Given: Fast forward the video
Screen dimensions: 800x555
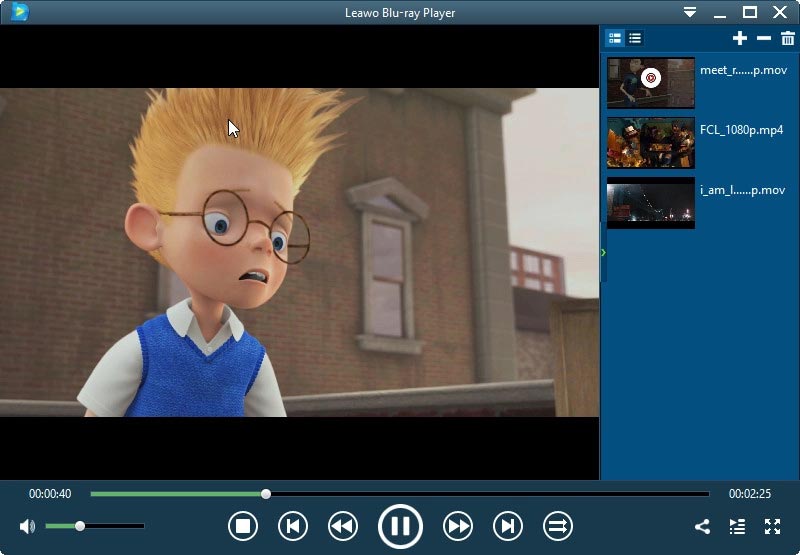Looking at the screenshot, I should 458,526.
